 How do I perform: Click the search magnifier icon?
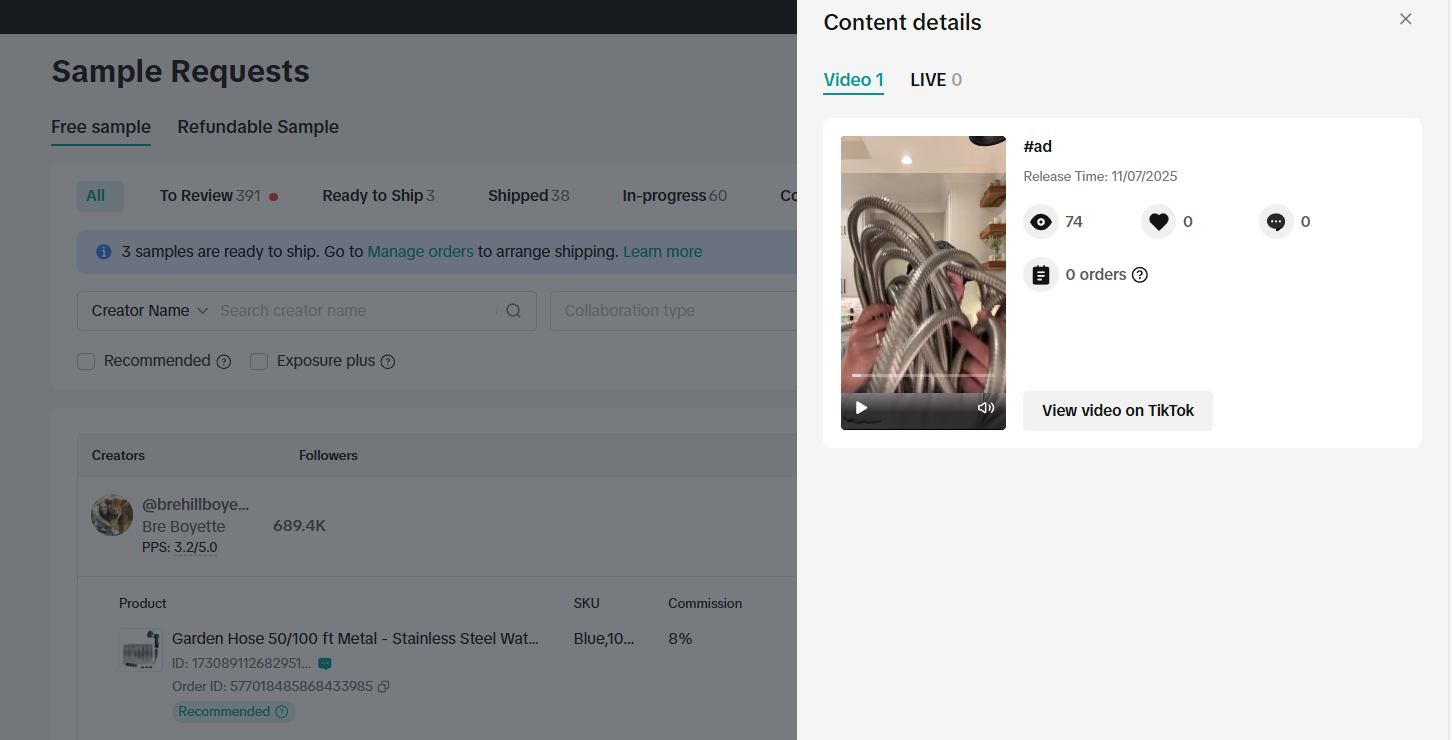tap(513, 311)
